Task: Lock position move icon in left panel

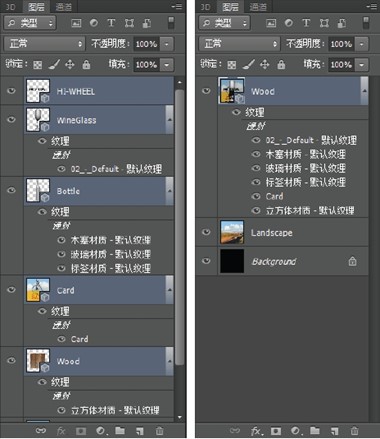Action: [x=70, y=64]
